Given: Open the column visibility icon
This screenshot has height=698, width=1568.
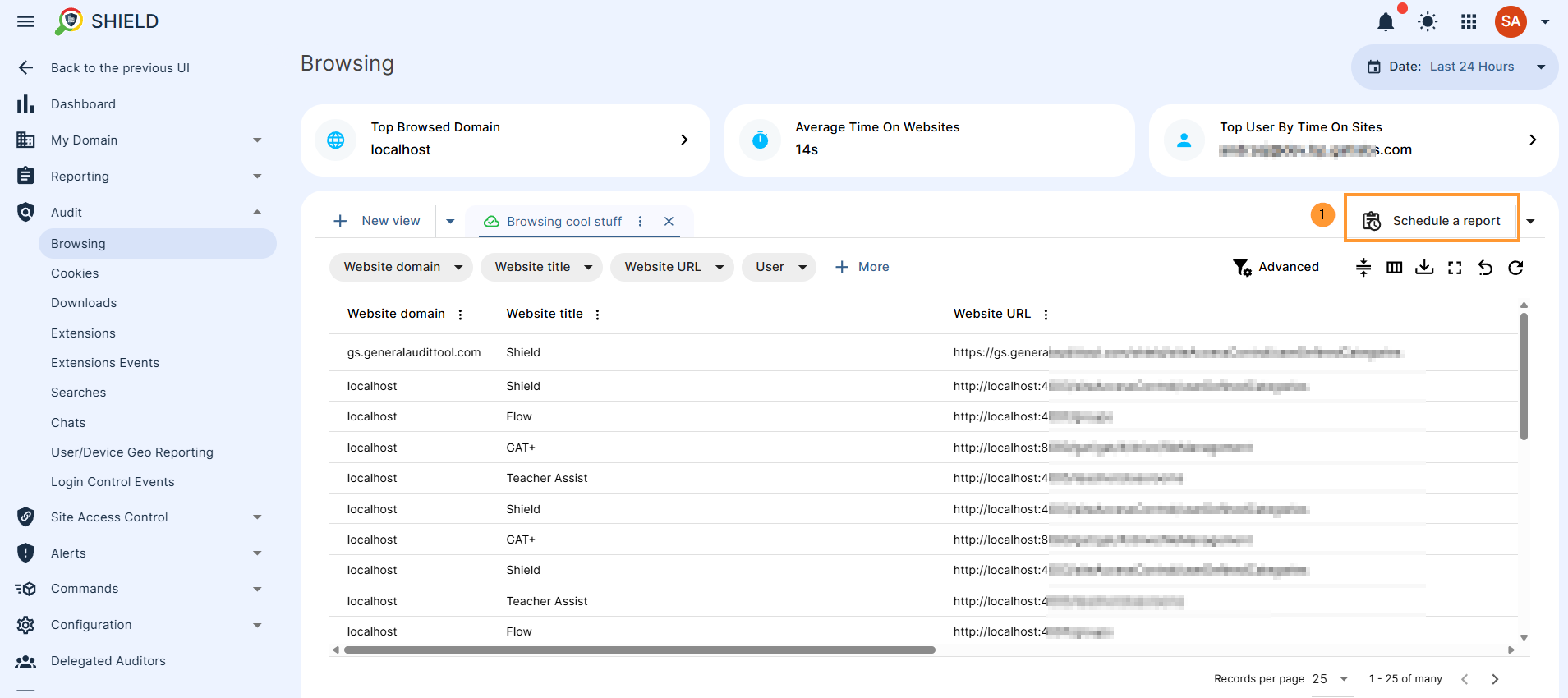Looking at the screenshot, I should [x=1394, y=268].
